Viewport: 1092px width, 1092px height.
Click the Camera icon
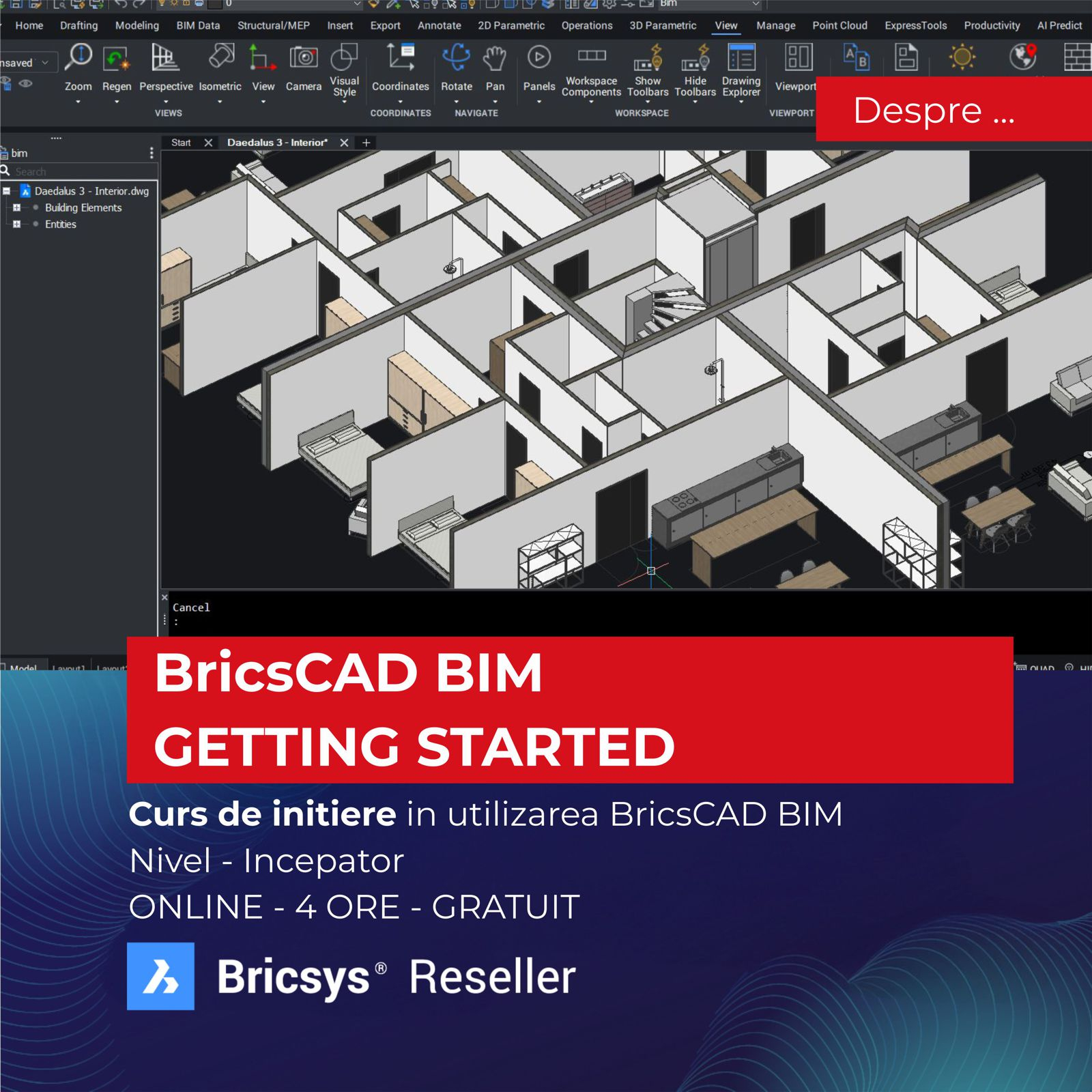(303, 58)
